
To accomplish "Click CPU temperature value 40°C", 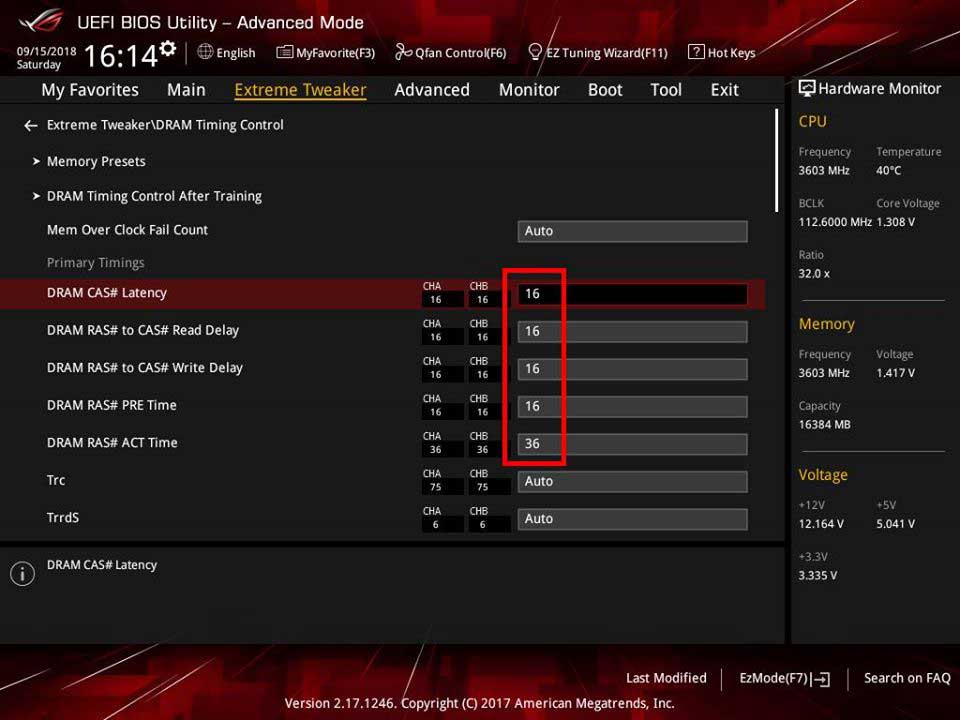I will [x=888, y=171].
